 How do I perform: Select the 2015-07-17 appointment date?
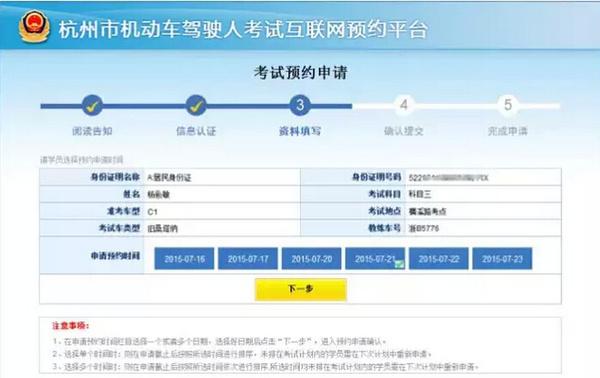tap(248, 259)
